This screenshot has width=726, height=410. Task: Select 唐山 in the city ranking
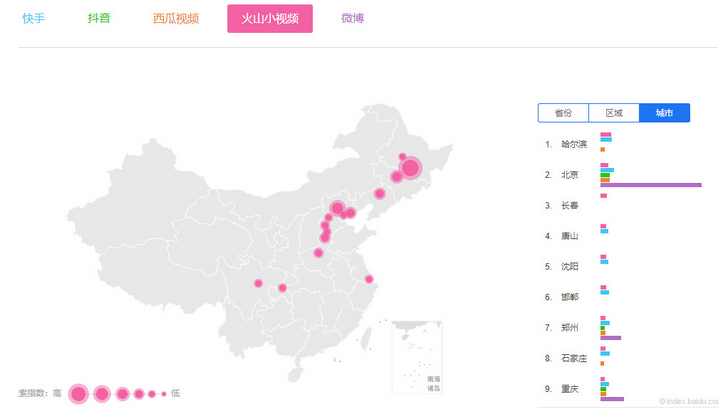pyautogui.click(x=570, y=236)
